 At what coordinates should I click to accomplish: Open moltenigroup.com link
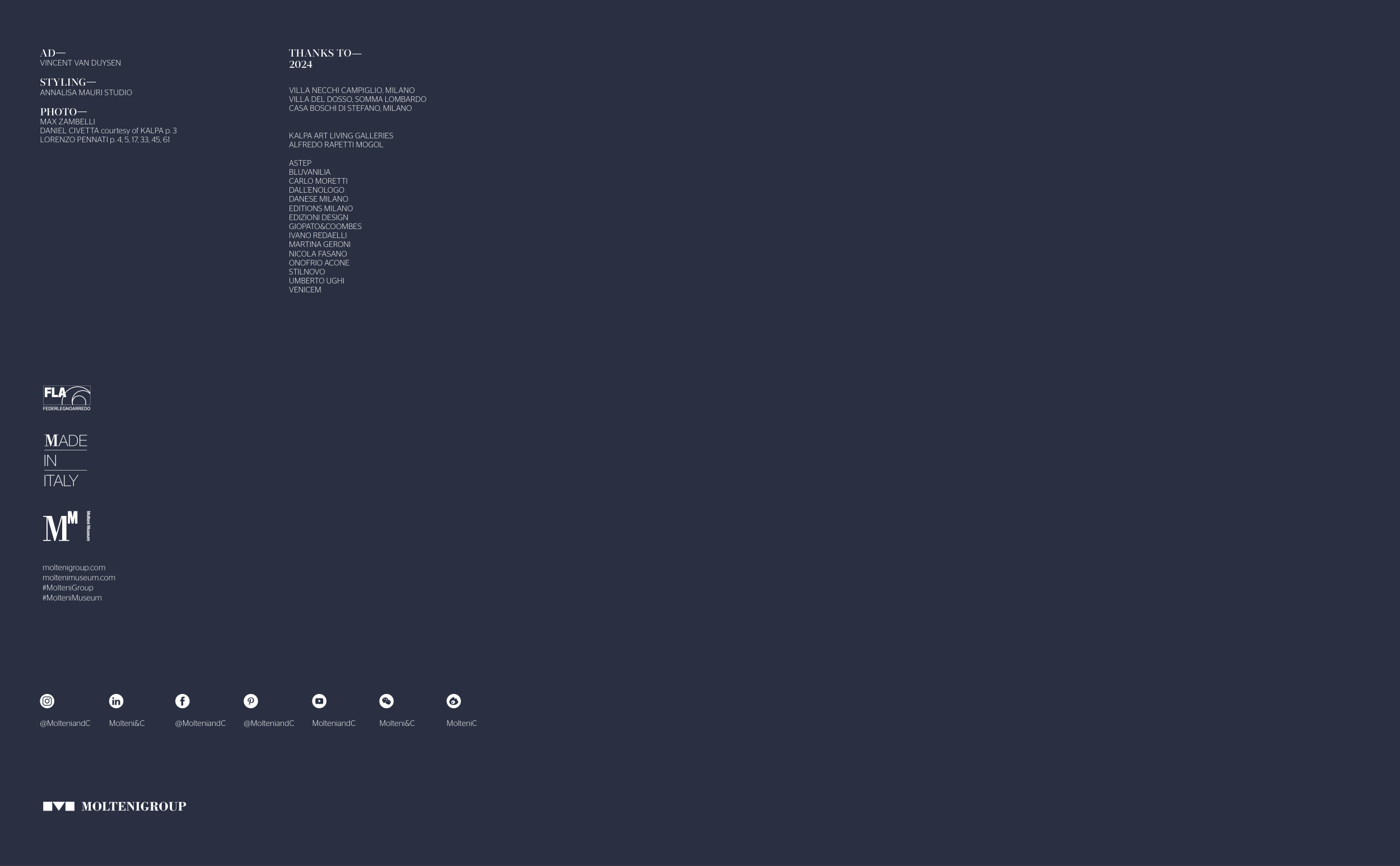click(x=74, y=567)
